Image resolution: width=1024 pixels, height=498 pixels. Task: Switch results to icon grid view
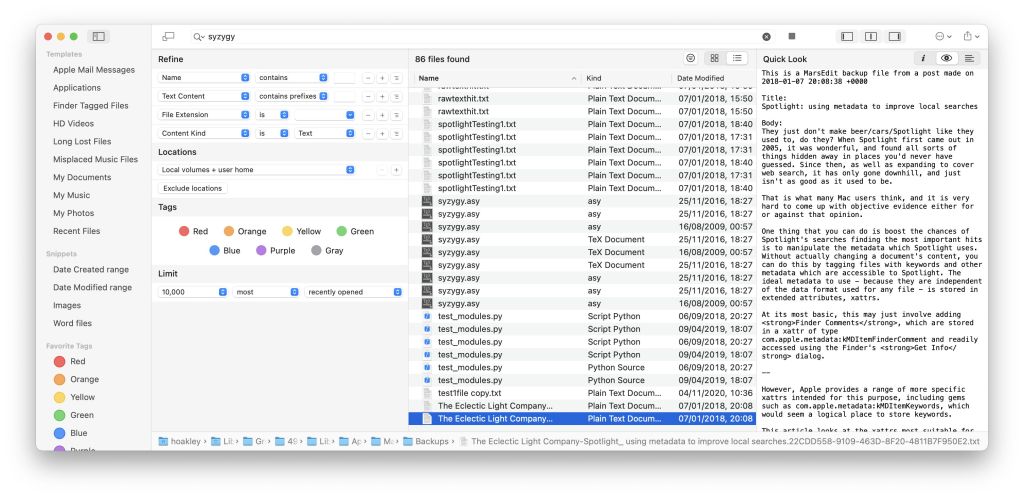(714, 59)
